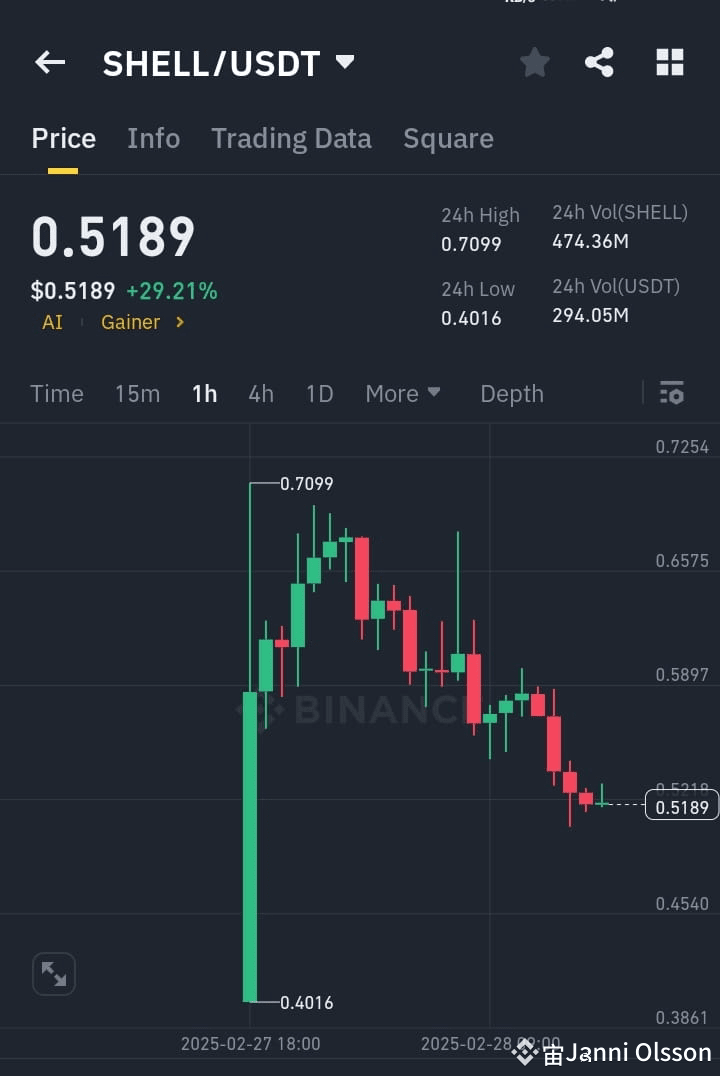Open the markets grid icon top right
This screenshot has height=1076, width=720.
click(x=669, y=62)
